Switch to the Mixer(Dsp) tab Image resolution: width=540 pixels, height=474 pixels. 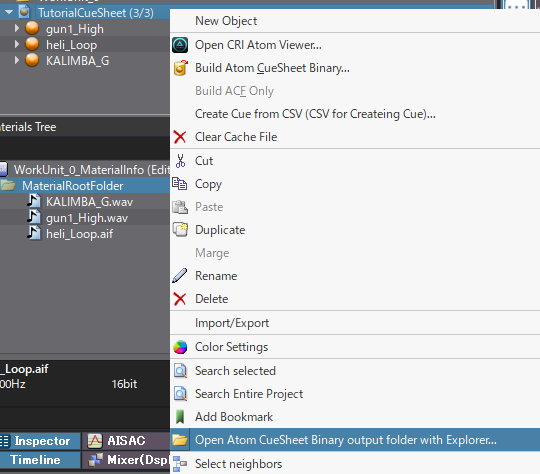pyautogui.click(x=126, y=460)
